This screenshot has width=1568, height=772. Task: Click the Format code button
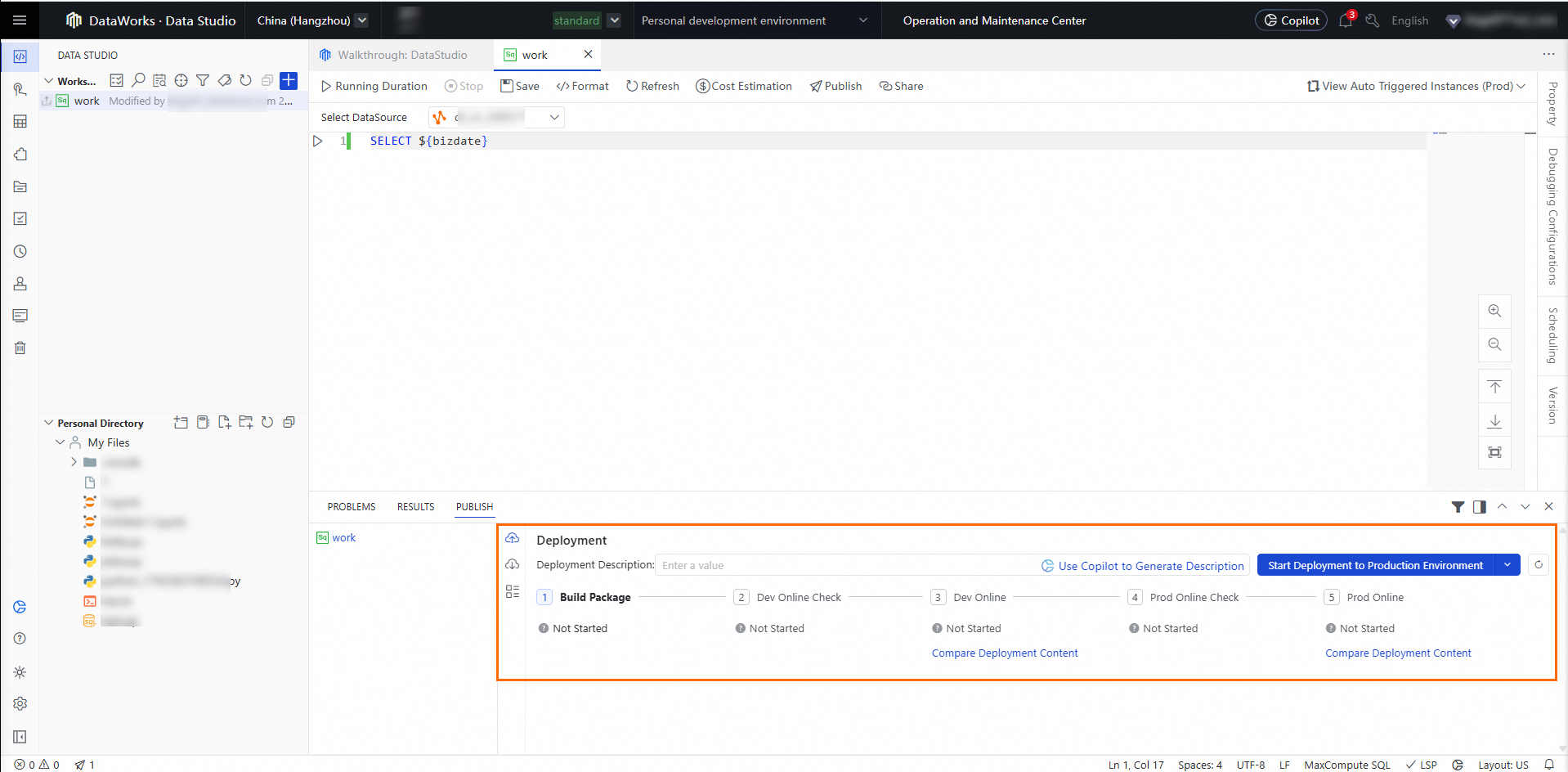point(582,86)
